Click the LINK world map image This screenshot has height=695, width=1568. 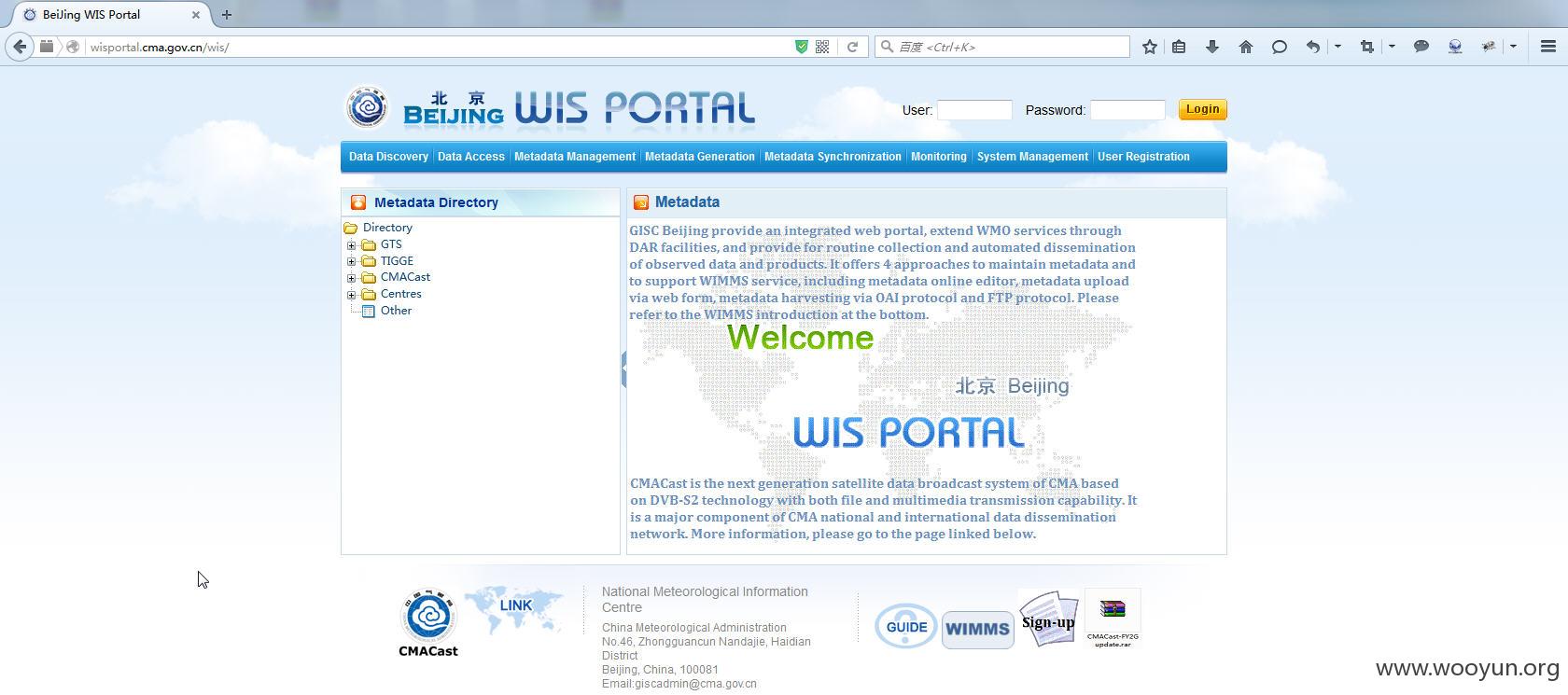pyautogui.click(x=514, y=608)
